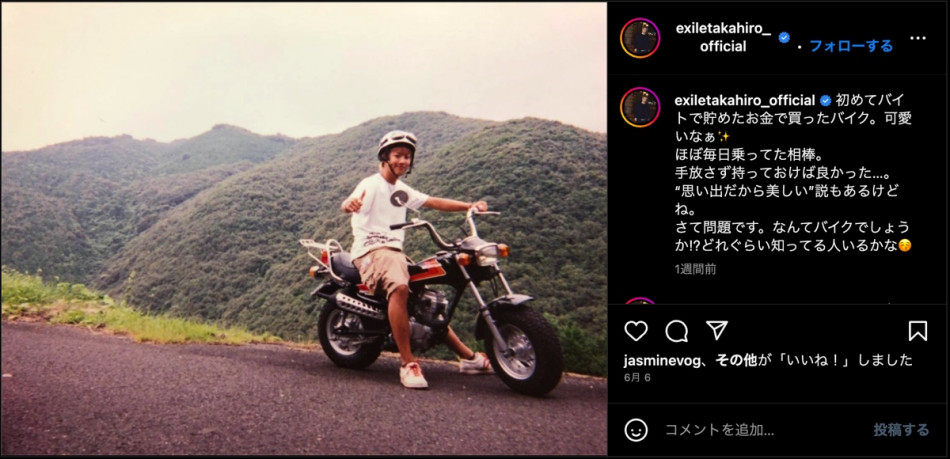Click the header profile avatar of exiletakahiro_official

point(640,38)
